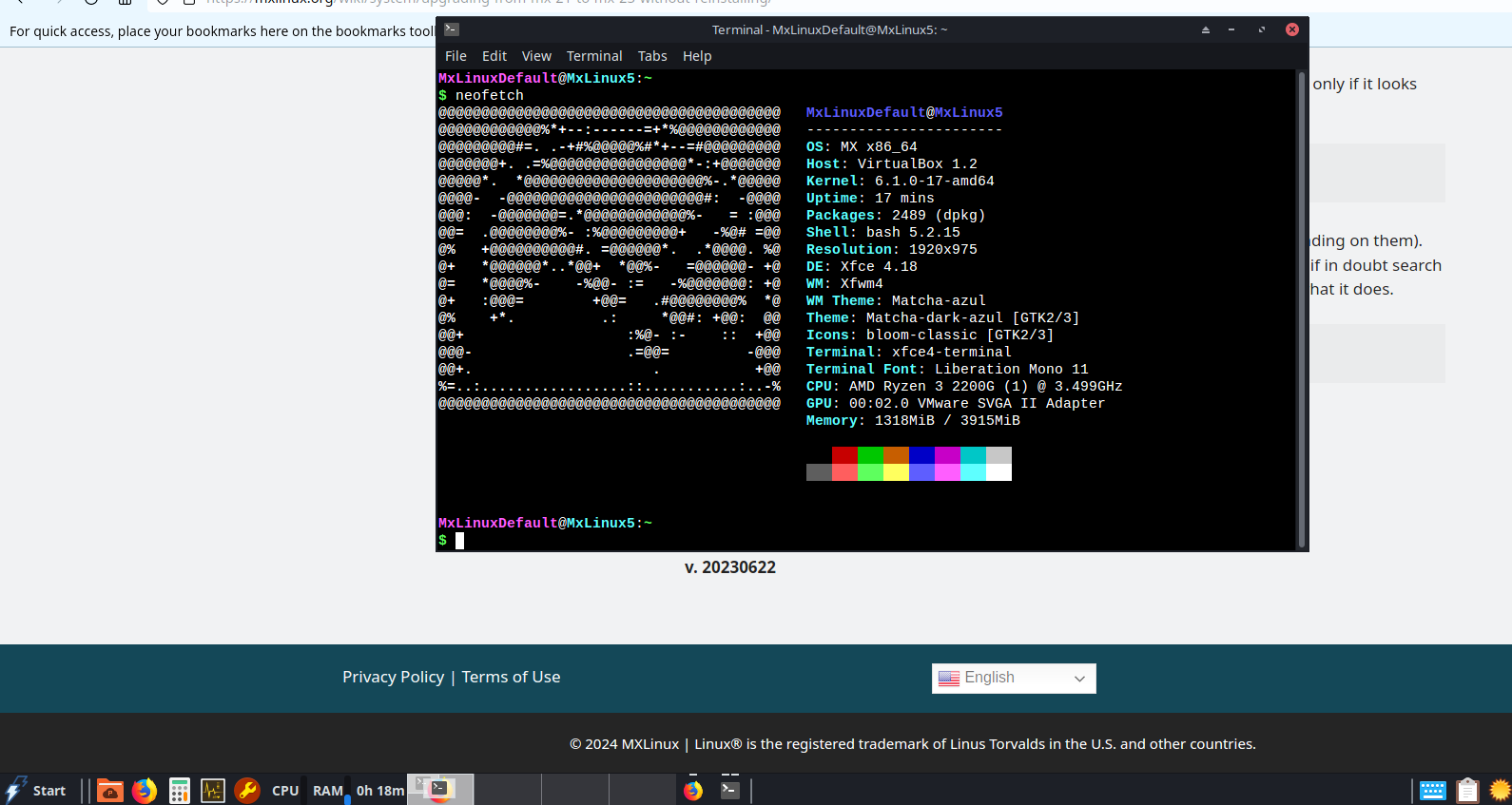
Task: Open the View menu in the terminal
Action: [536, 56]
